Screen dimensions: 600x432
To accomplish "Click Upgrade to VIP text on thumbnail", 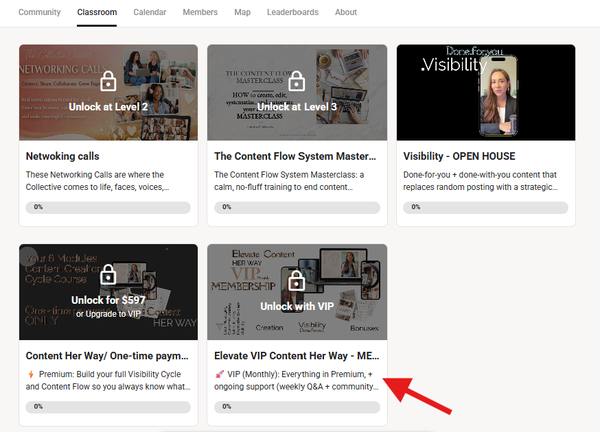I will 108,313.
